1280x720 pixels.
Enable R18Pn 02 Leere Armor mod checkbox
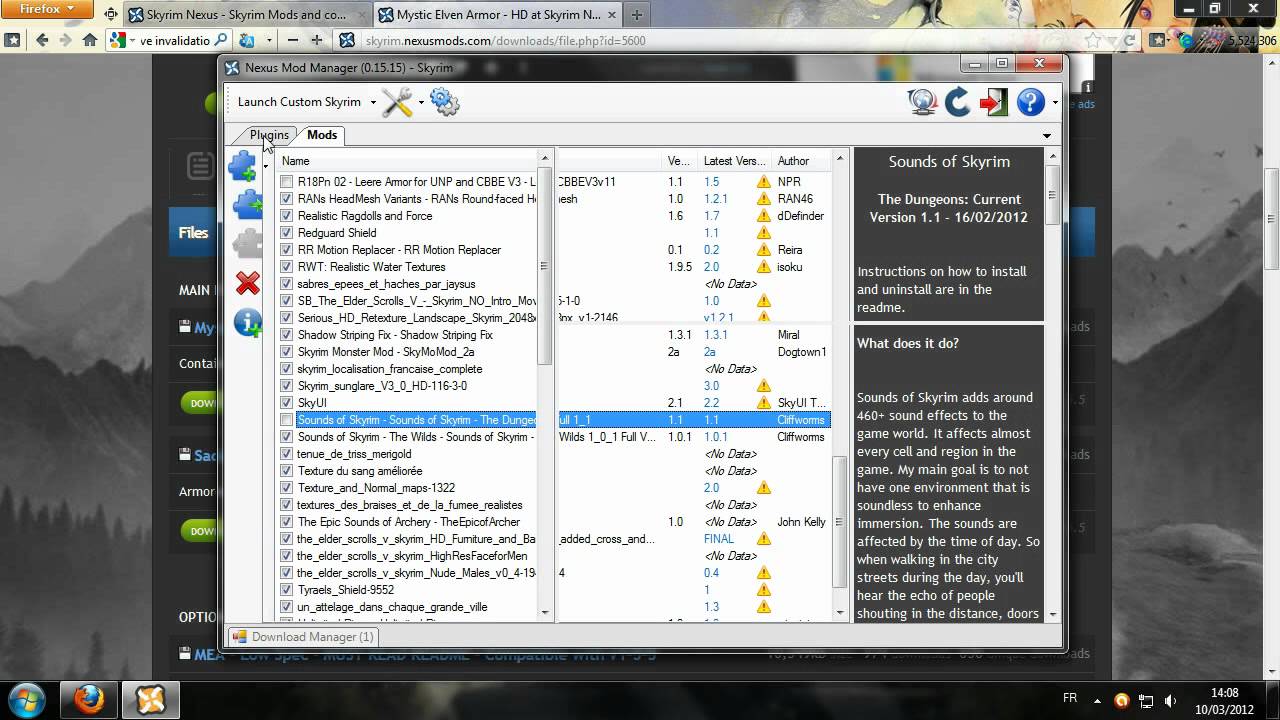pyautogui.click(x=287, y=182)
